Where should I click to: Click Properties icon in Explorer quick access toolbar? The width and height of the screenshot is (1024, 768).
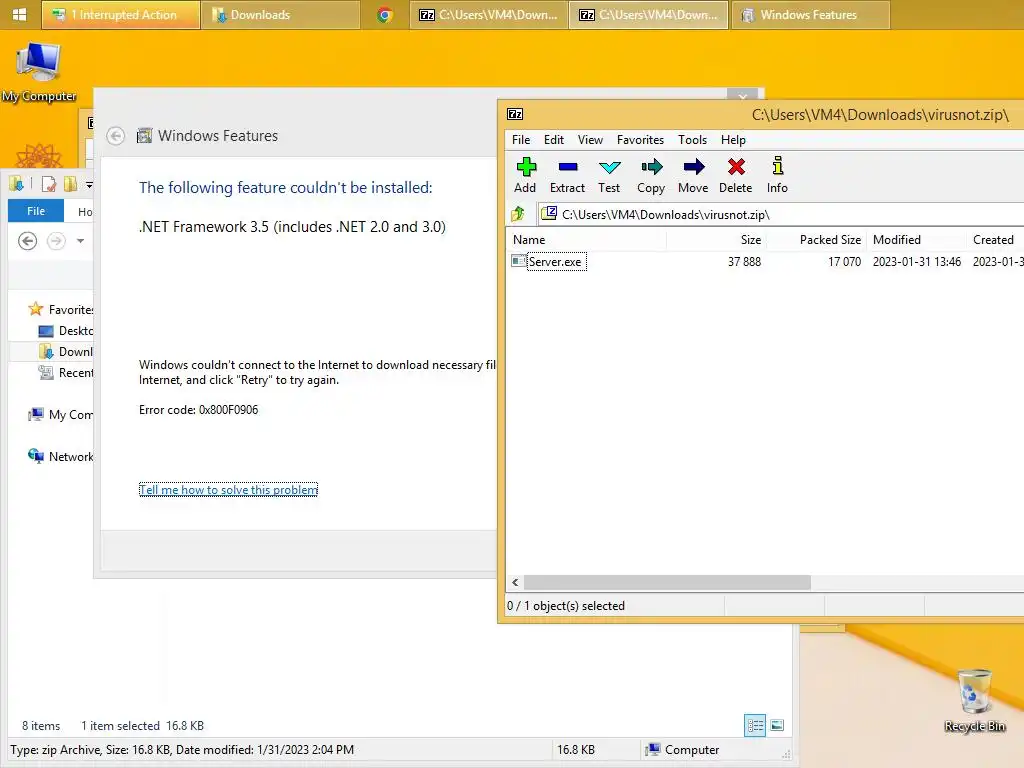48,185
